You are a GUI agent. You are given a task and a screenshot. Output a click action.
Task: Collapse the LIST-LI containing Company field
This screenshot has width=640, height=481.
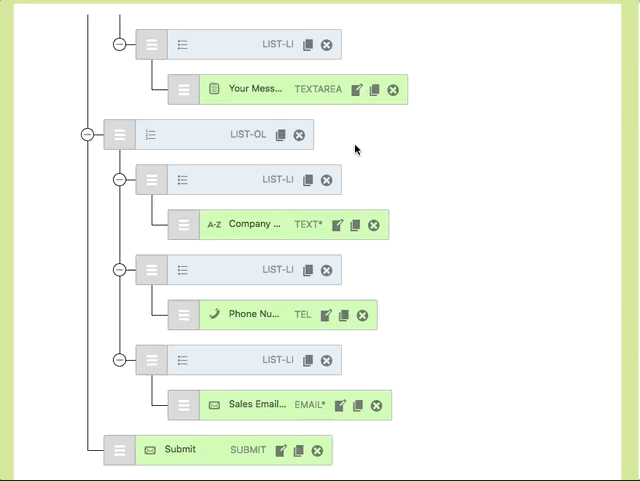[120, 180]
